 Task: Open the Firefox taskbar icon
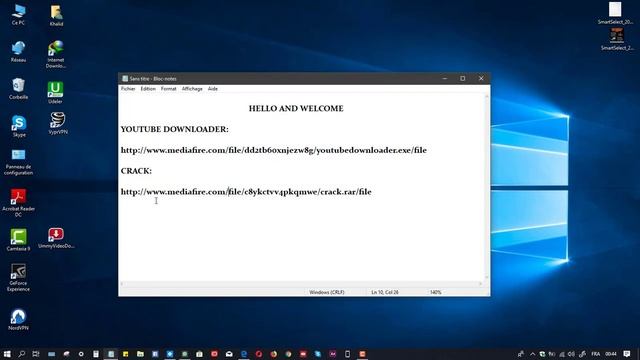coord(273,354)
